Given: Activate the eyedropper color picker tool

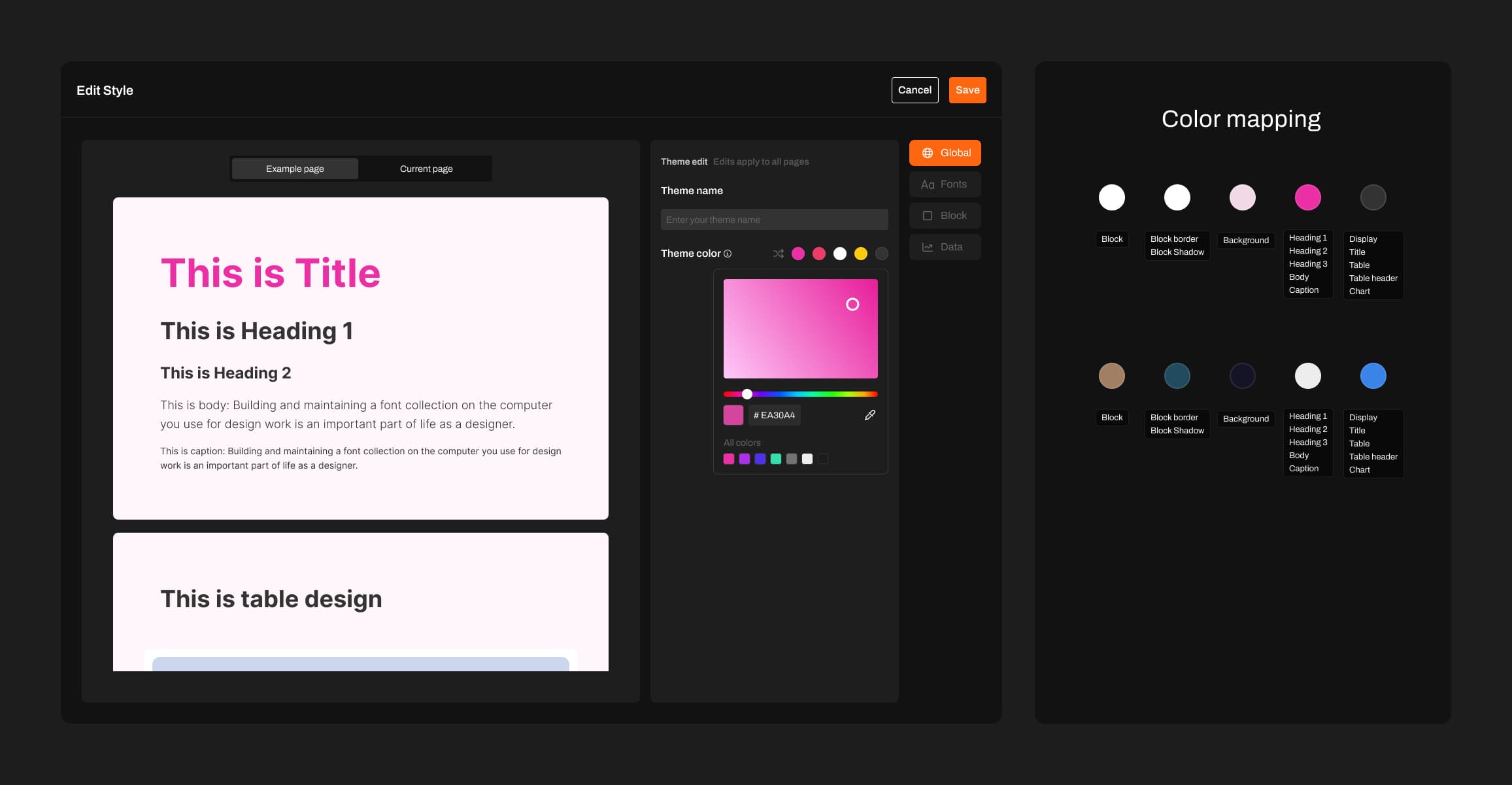Looking at the screenshot, I should (869, 414).
